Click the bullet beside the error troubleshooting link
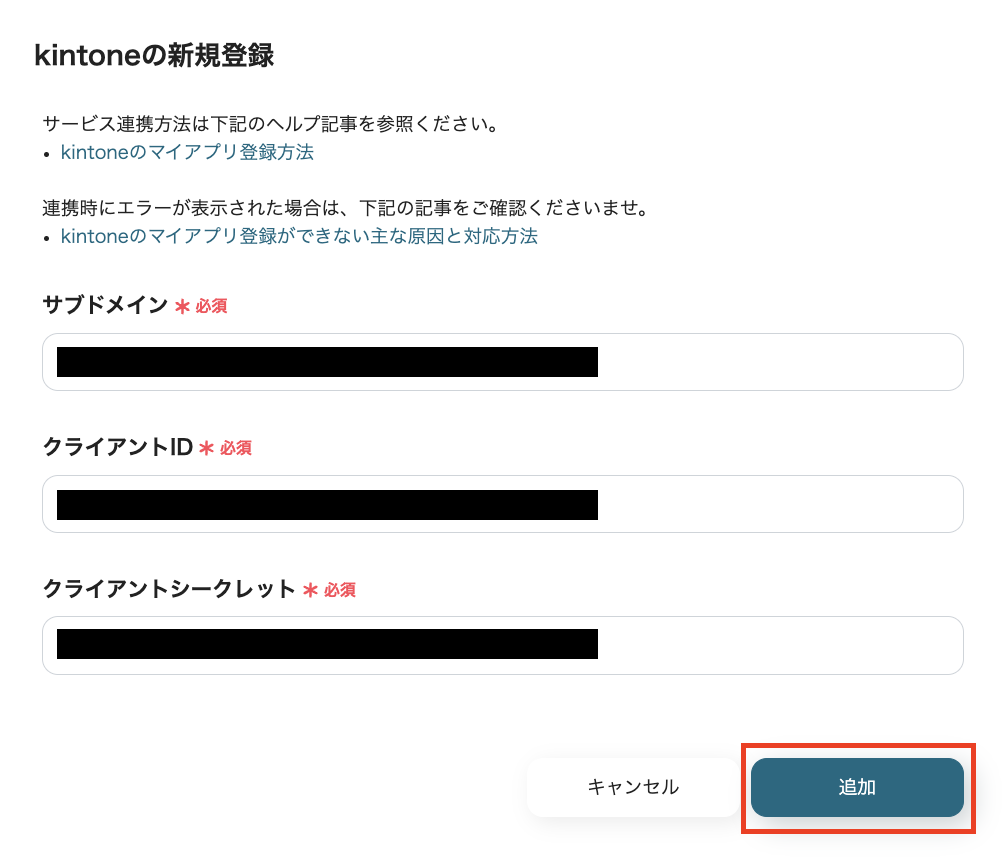The image size is (1006, 858). coord(48,236)
